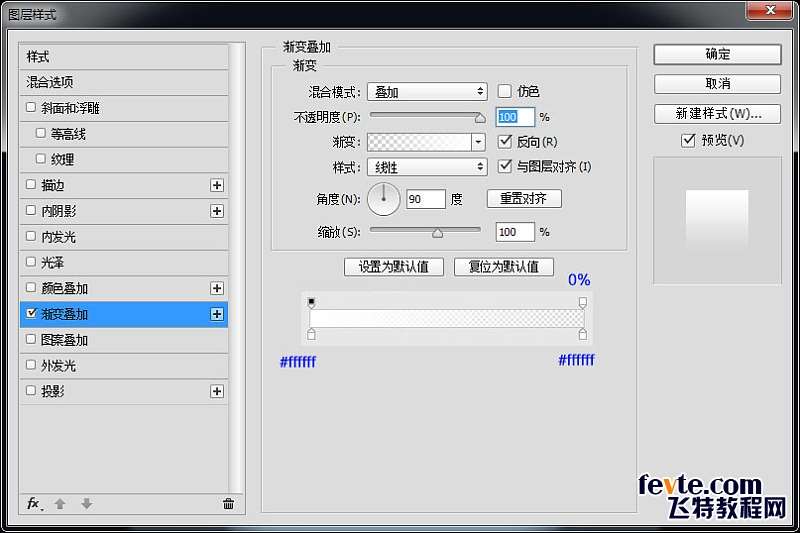This screenshot has width=800, height=533.
Task: Enable 内发光 checkbox
Action: pos(31,236)
